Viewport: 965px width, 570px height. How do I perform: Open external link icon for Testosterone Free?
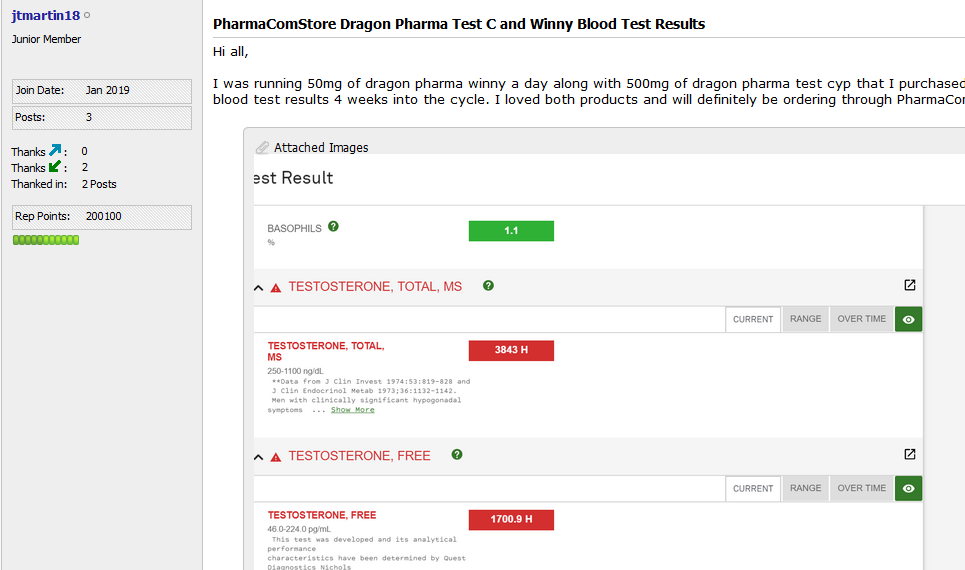(x=910, y=454)
